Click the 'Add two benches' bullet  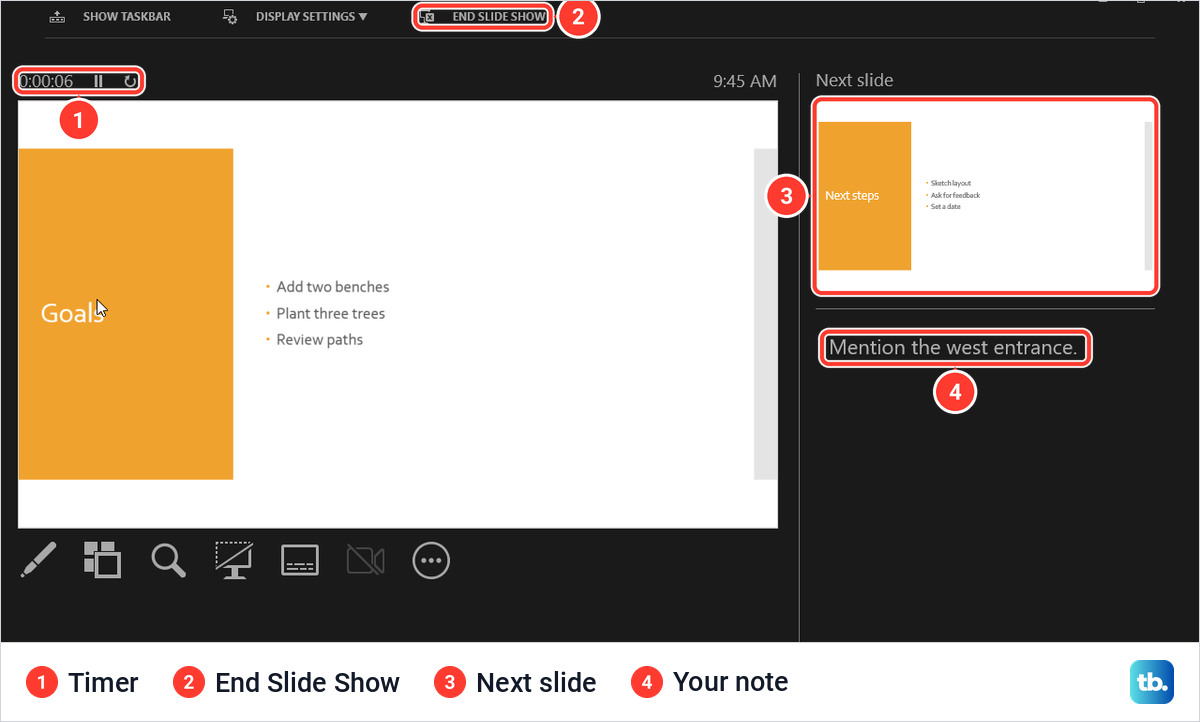tap(333, 287)
